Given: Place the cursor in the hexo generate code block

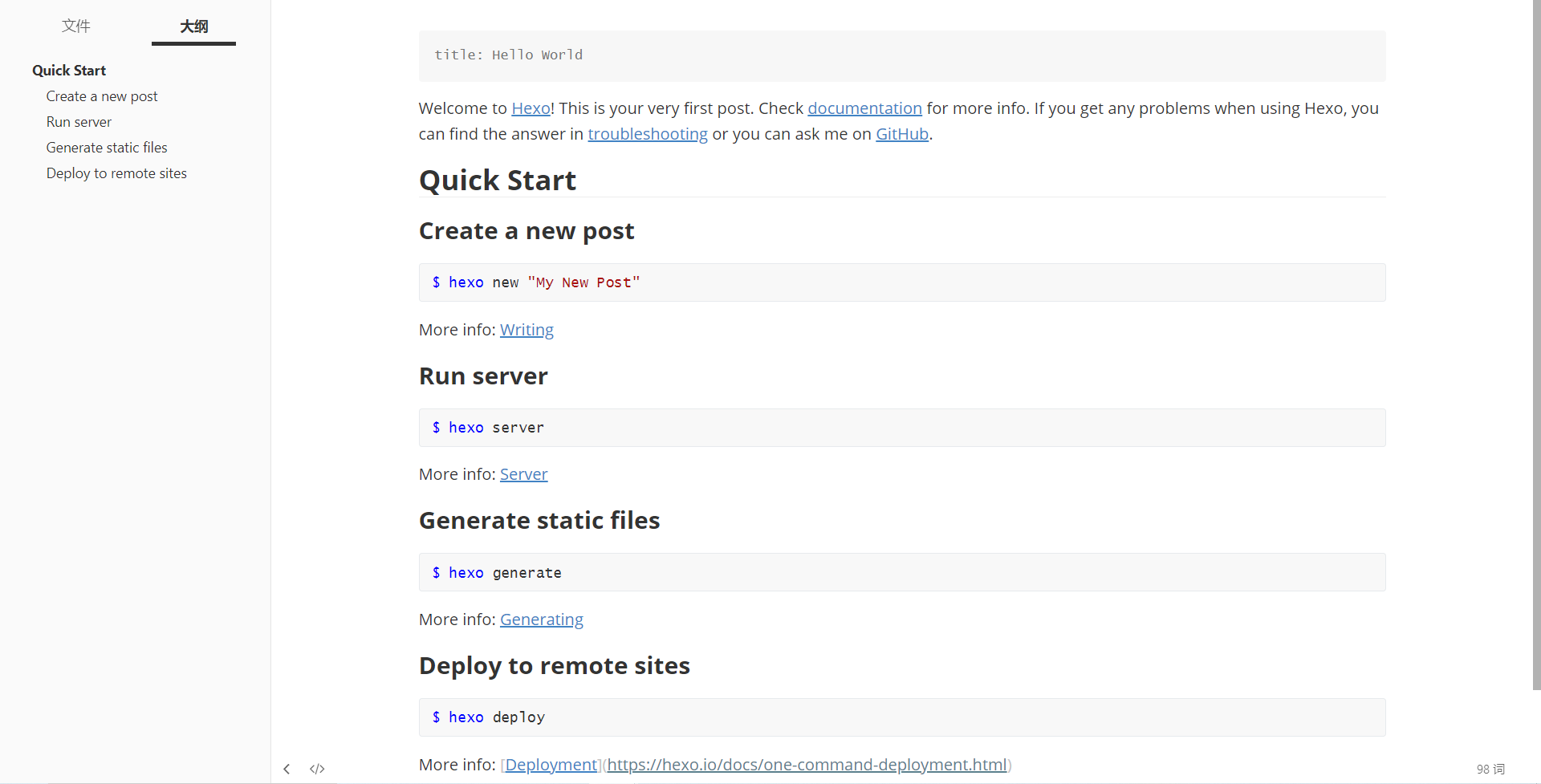Looking at the screenshot, I should coord(902,572).
